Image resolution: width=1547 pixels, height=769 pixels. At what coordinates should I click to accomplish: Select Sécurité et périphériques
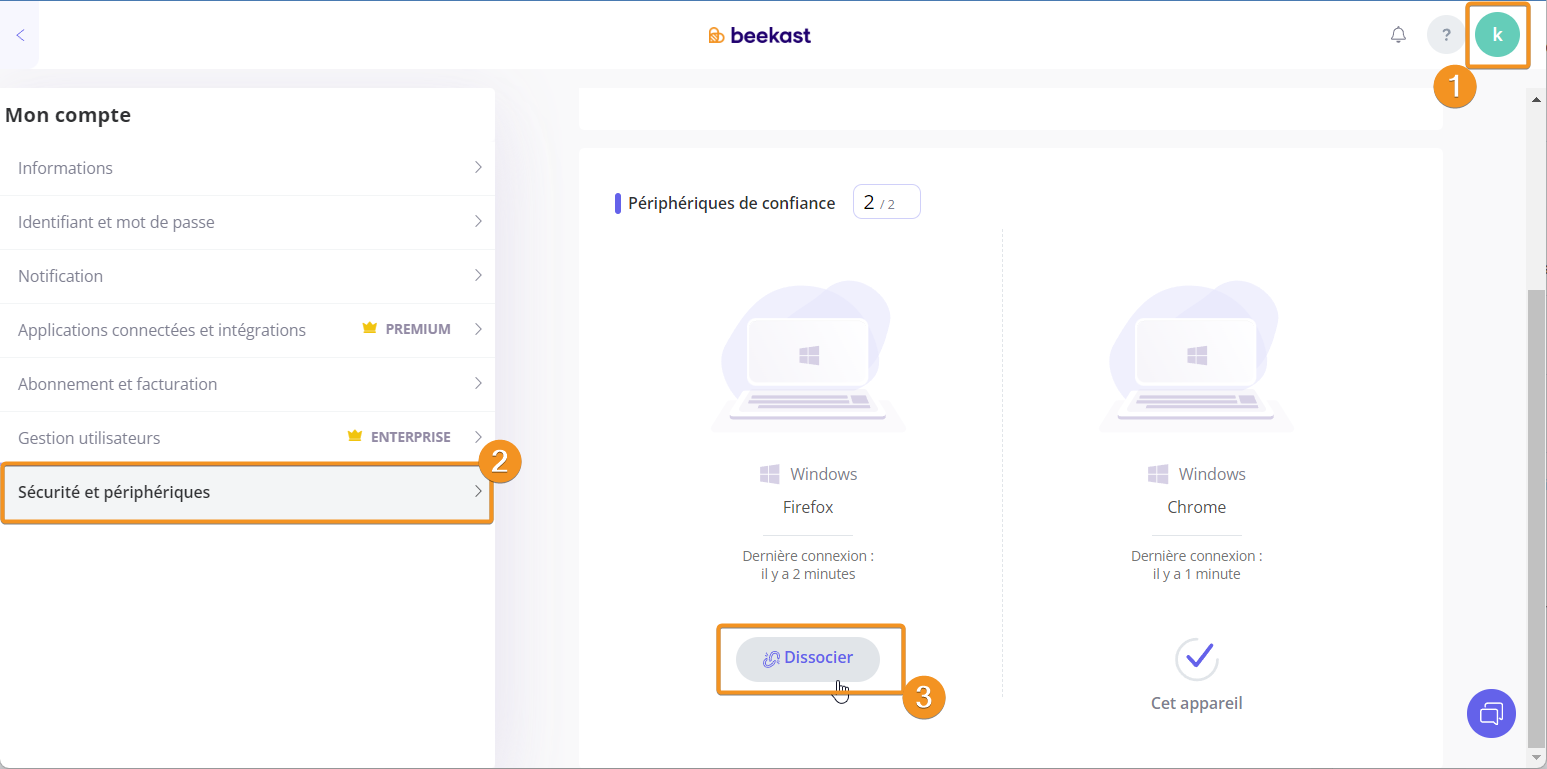coord(247,492)
